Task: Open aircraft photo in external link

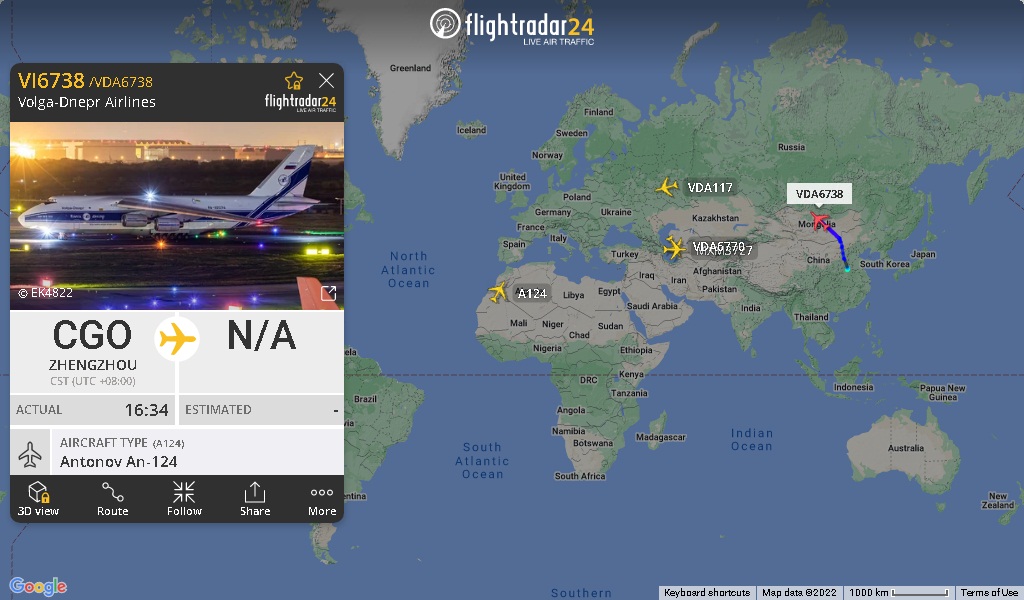Action: click(328, 294)
